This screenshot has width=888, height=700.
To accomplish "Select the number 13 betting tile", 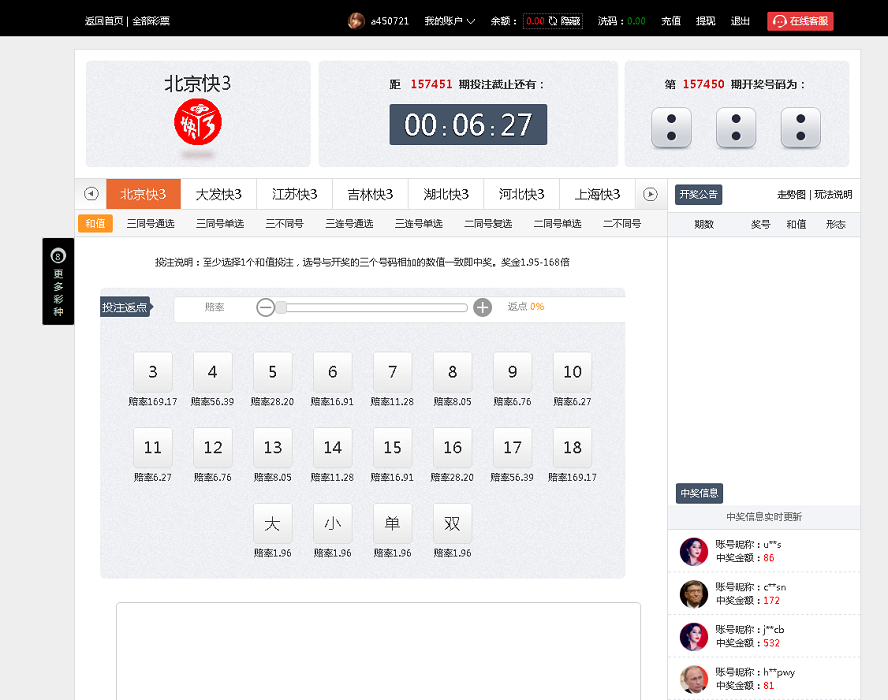I will (272, 447).
